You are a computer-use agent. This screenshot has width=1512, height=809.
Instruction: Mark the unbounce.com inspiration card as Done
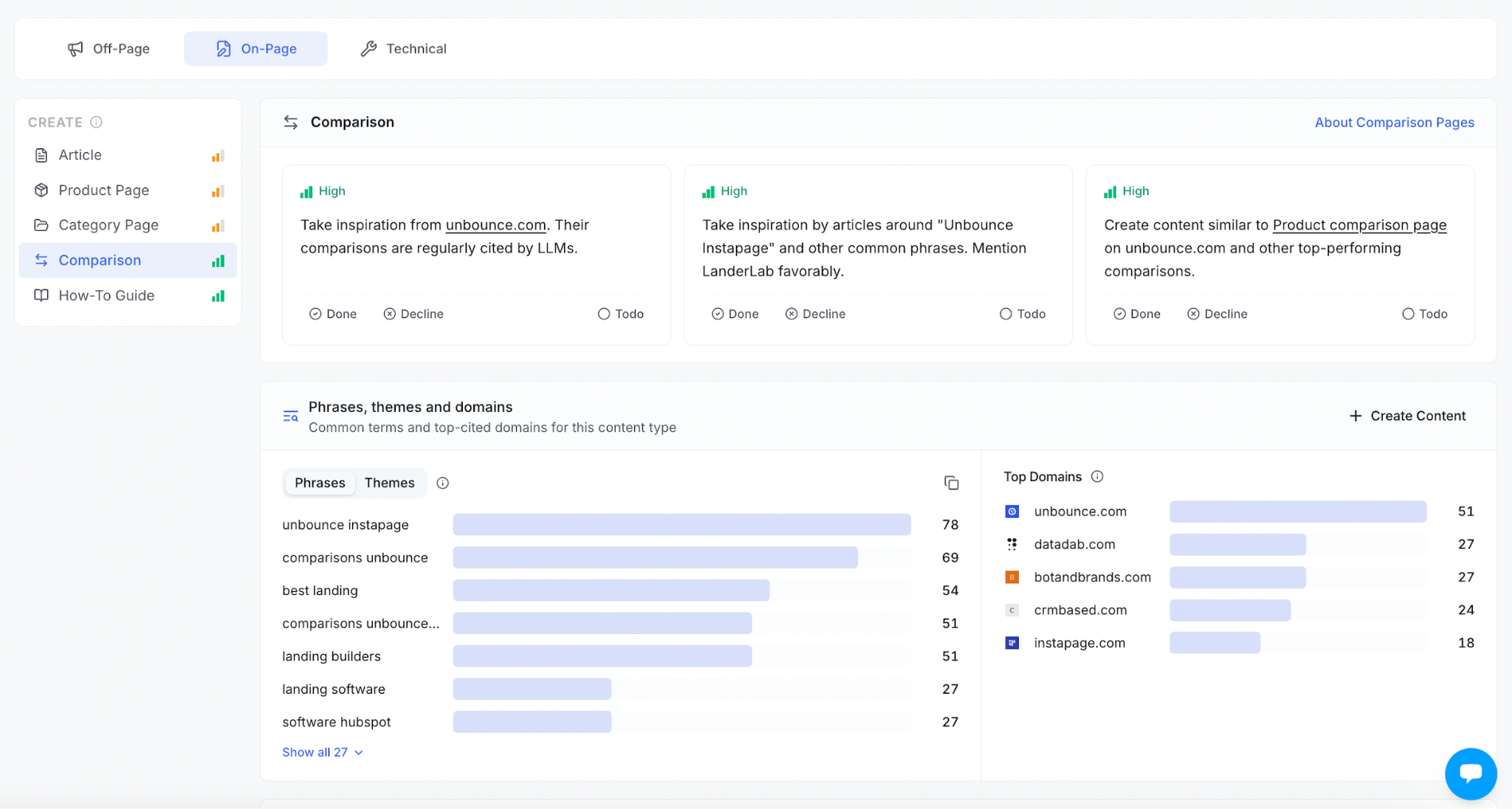click(333, 314)
